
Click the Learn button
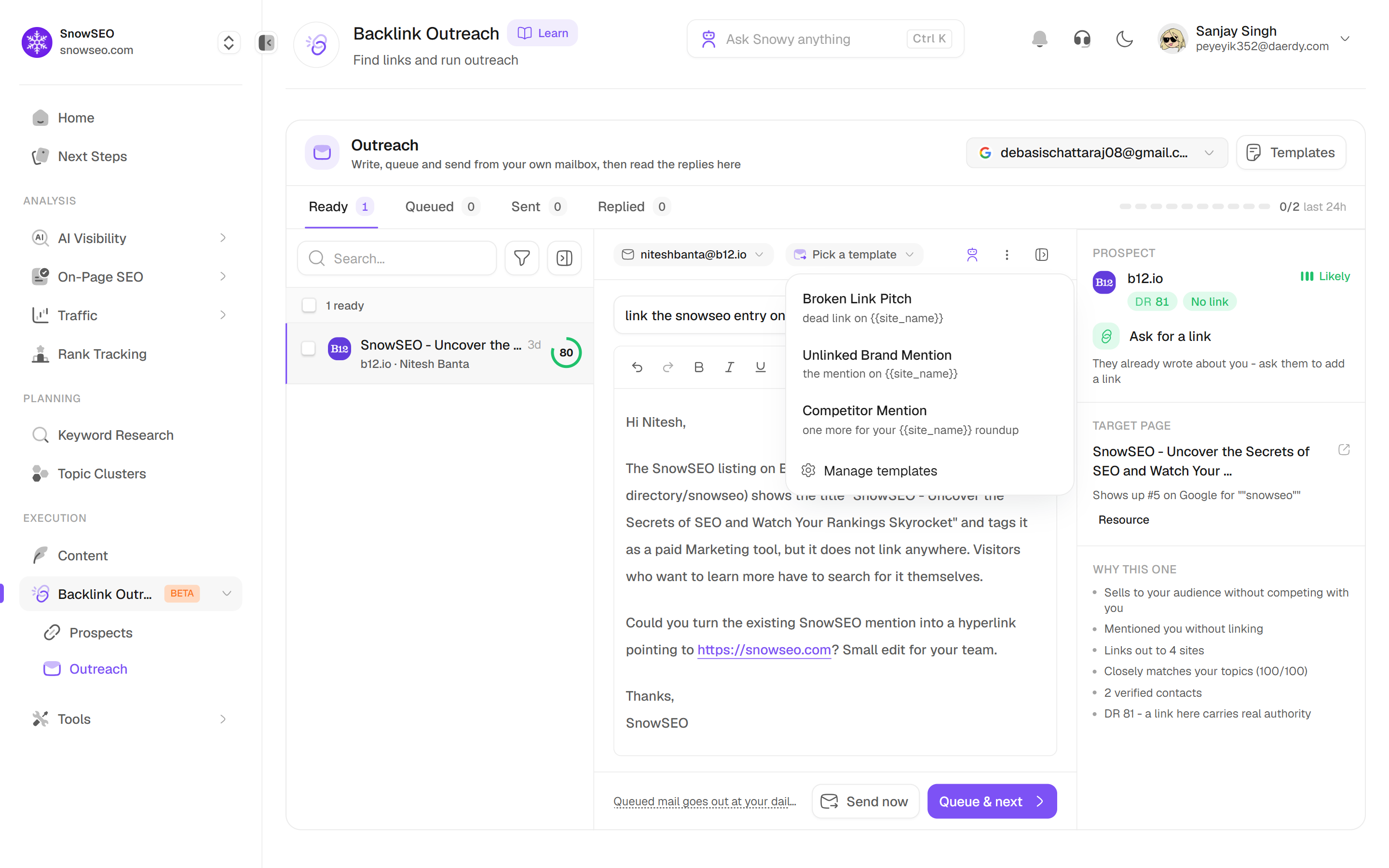point(543,33)
